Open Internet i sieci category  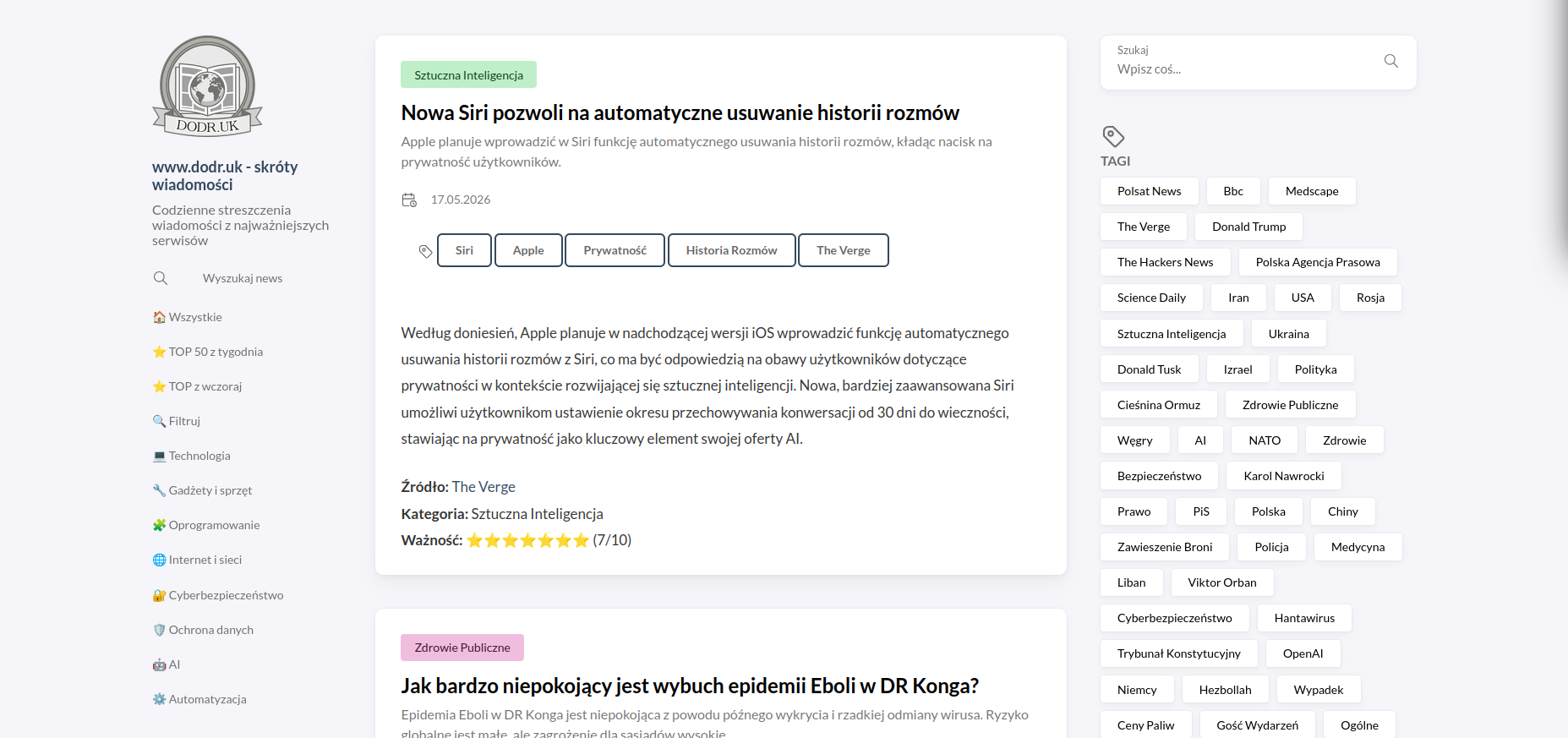click(x=197, y=560)
